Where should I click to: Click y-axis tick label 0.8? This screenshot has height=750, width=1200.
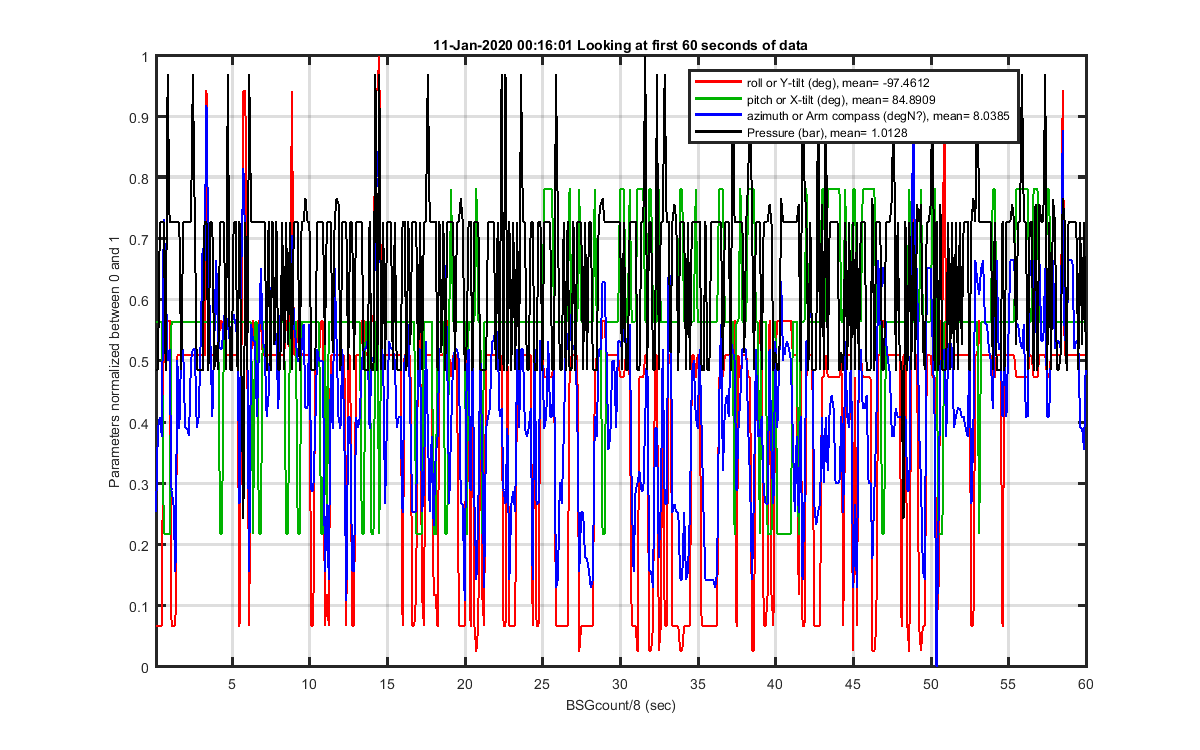pos(140,179)
